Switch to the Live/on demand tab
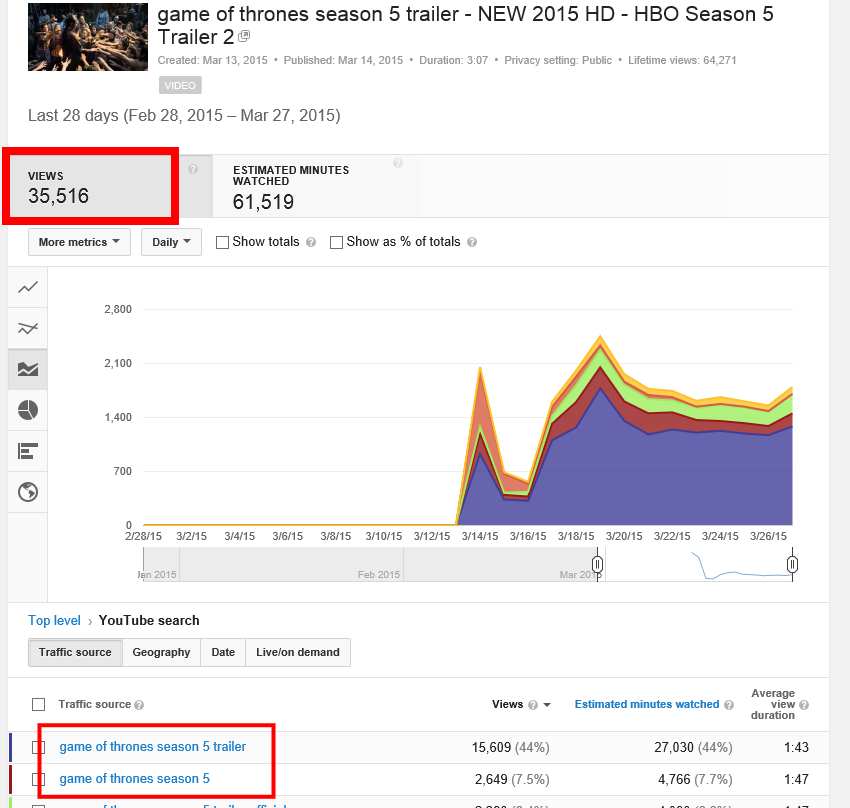Image resolution: width=850 pixels, height=808 pixels. [298, 652]
